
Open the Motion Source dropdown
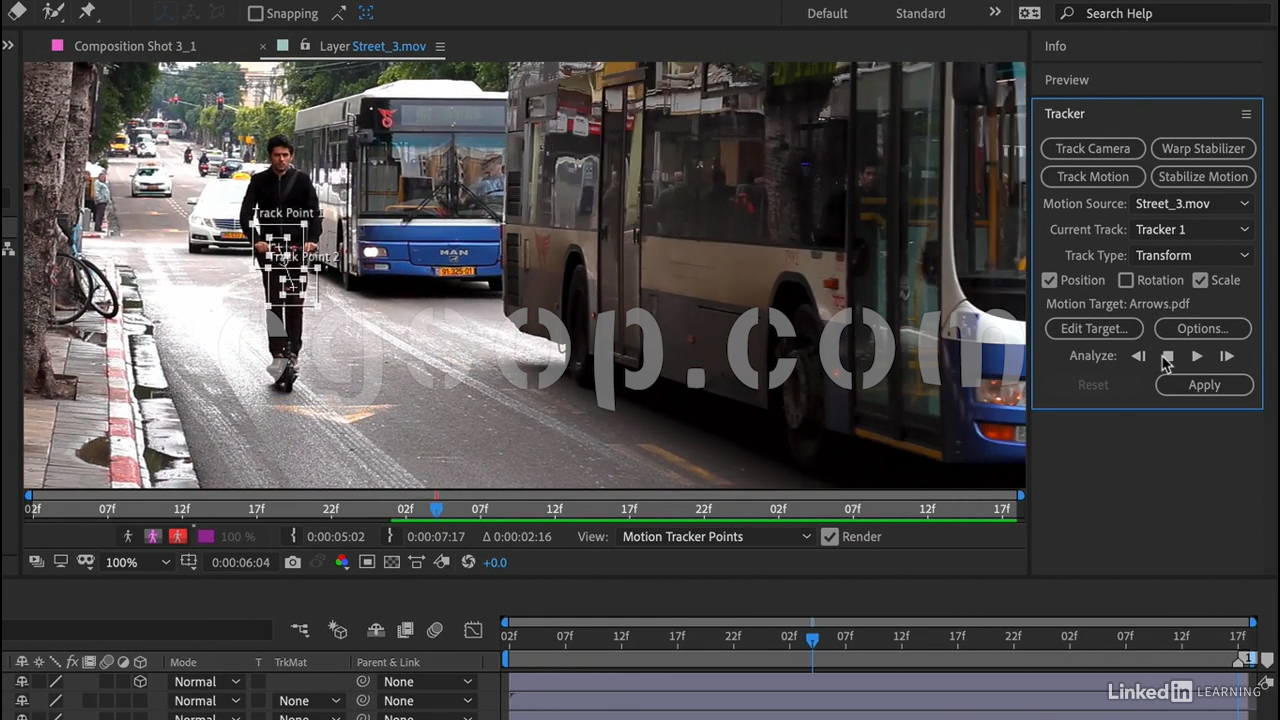pyautogui.click(x=1192, y=203)
